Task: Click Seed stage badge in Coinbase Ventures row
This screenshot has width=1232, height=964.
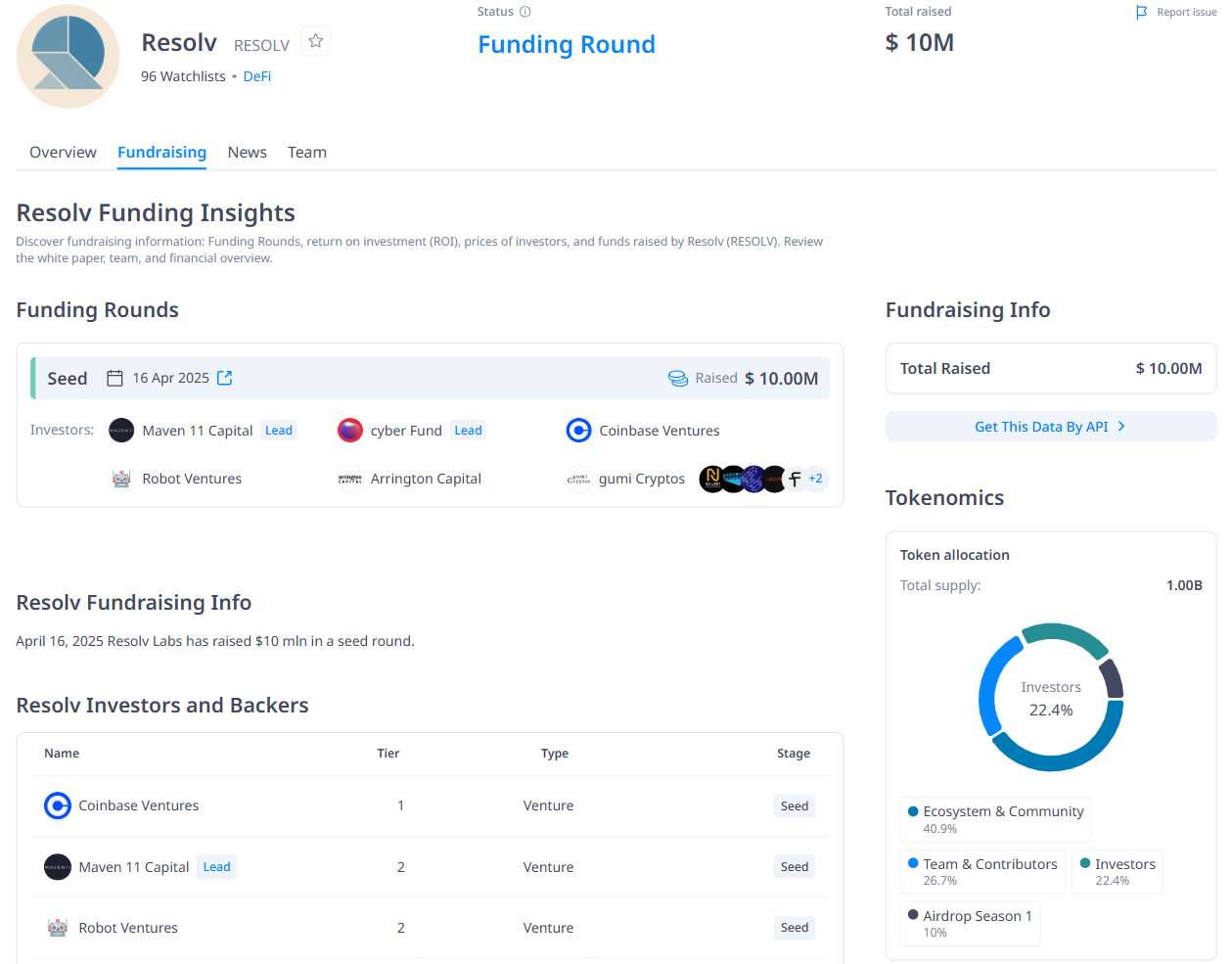Action: point(795,805)
